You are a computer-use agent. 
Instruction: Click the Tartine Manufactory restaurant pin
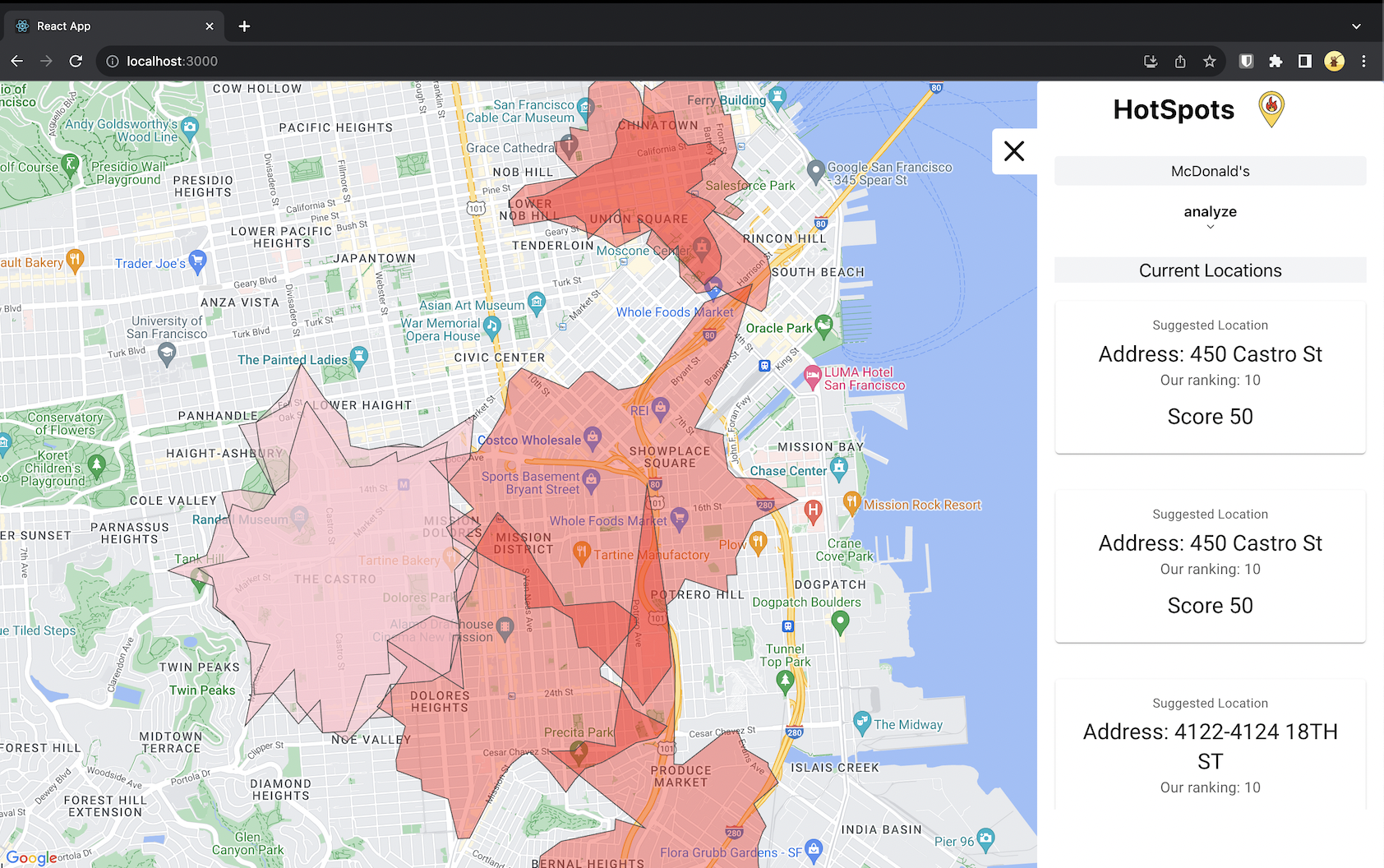click(x=582, y=552)
